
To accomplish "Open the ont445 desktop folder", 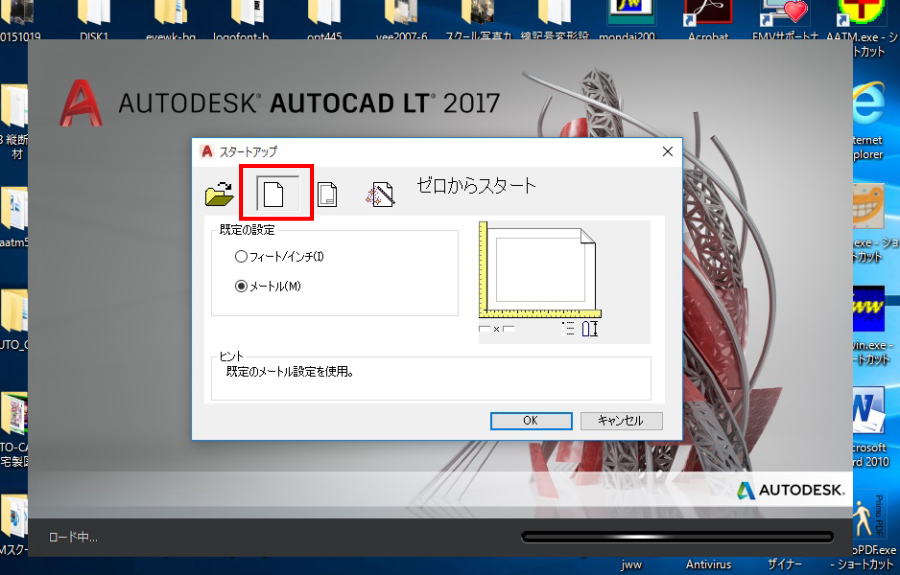I will pyautogui.click(x=324, y=20).
